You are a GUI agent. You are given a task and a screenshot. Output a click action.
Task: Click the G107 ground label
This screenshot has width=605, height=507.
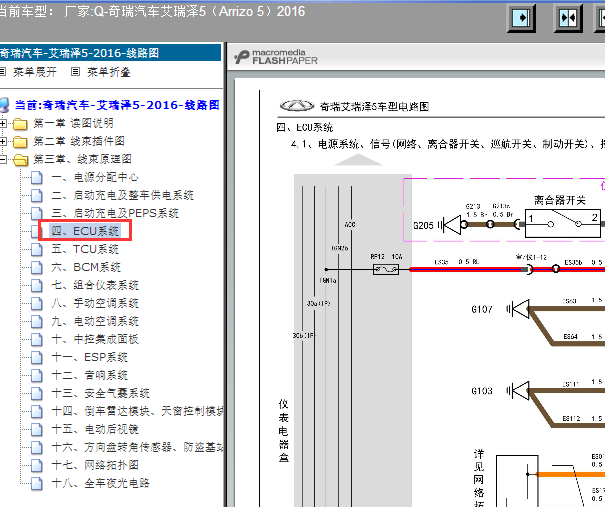[482, 309]
